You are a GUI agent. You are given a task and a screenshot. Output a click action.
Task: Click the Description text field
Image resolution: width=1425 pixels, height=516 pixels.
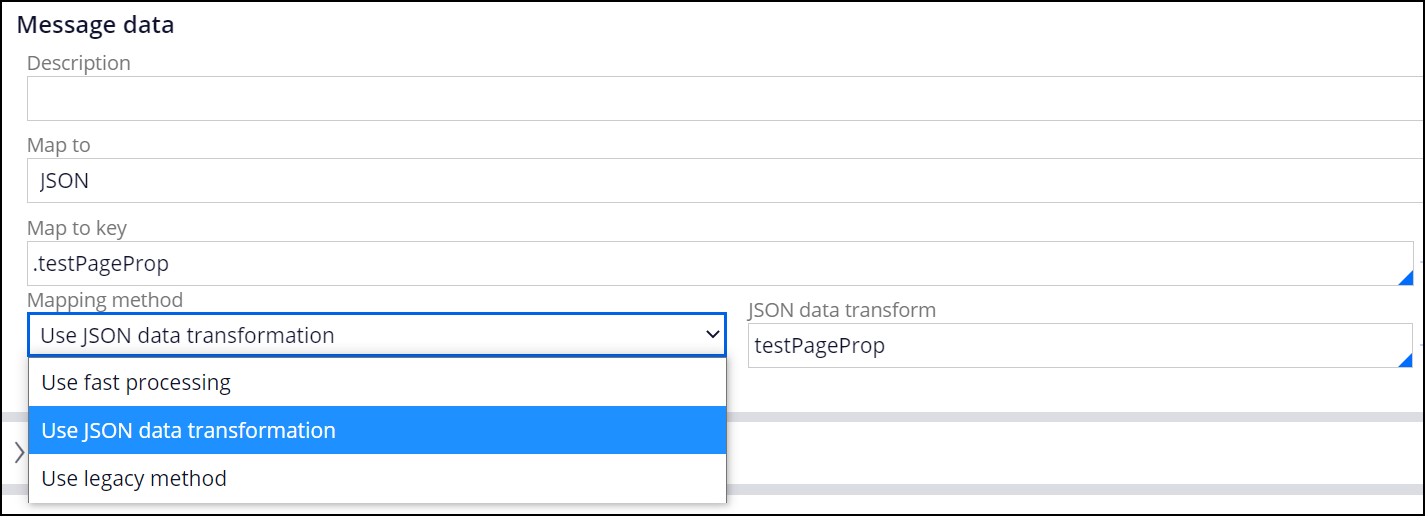point(720,98)
